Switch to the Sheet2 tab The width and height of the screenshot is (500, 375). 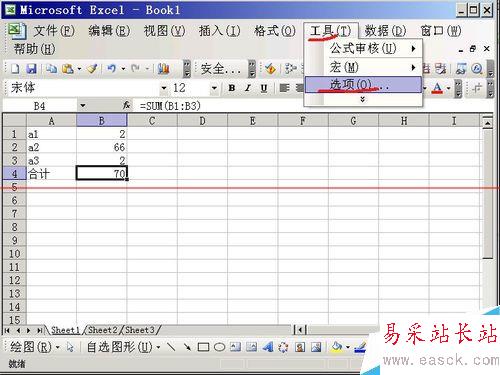103,330
